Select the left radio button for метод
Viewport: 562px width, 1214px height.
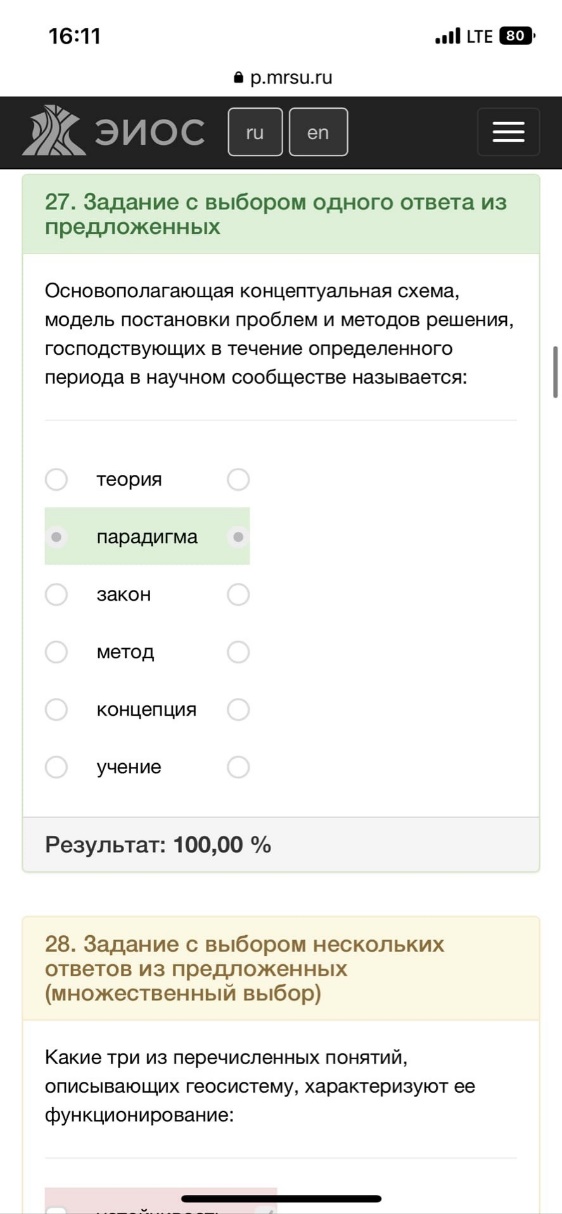(x=57, y=652)
